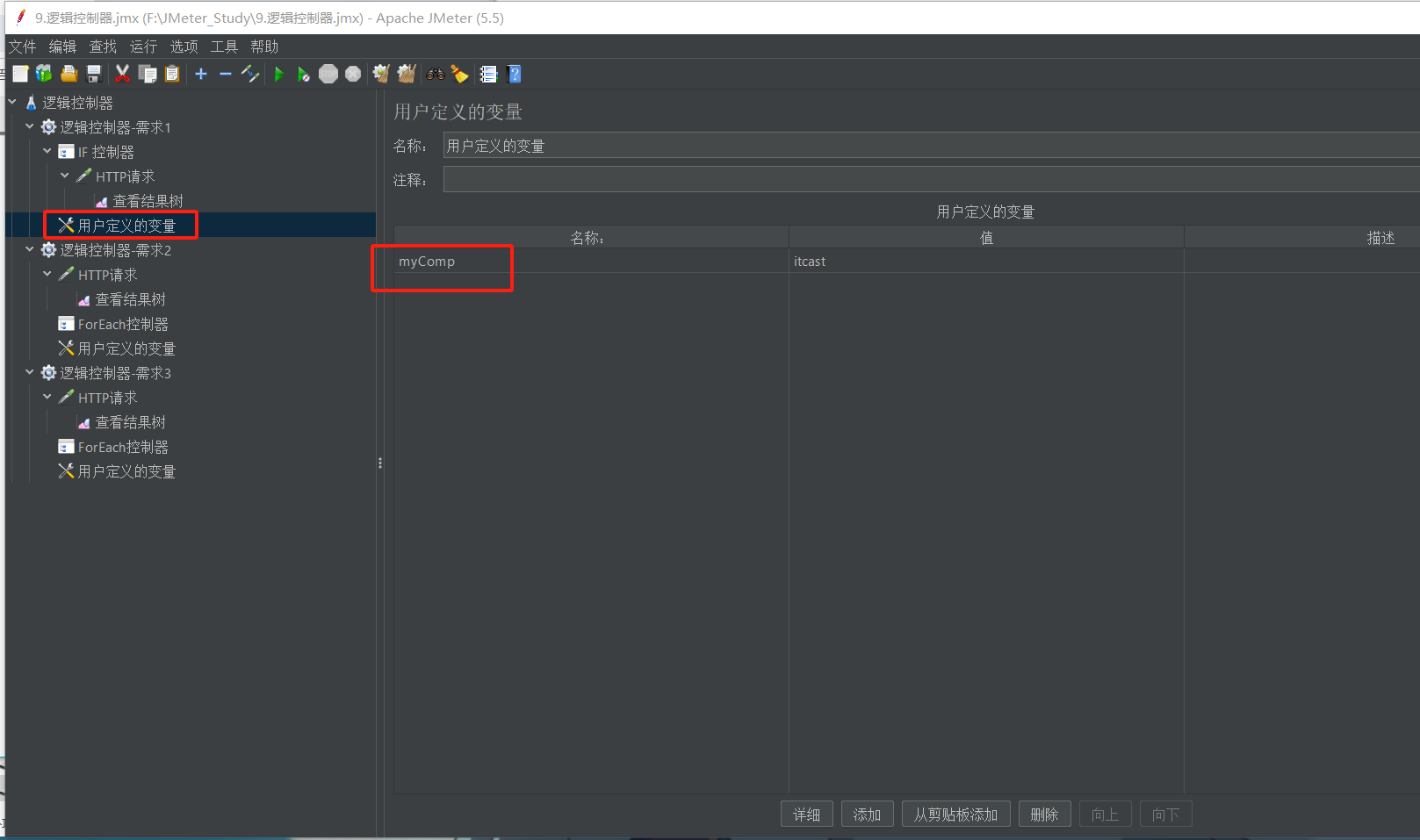Click the Stop test icon

(x=328, y=74)
